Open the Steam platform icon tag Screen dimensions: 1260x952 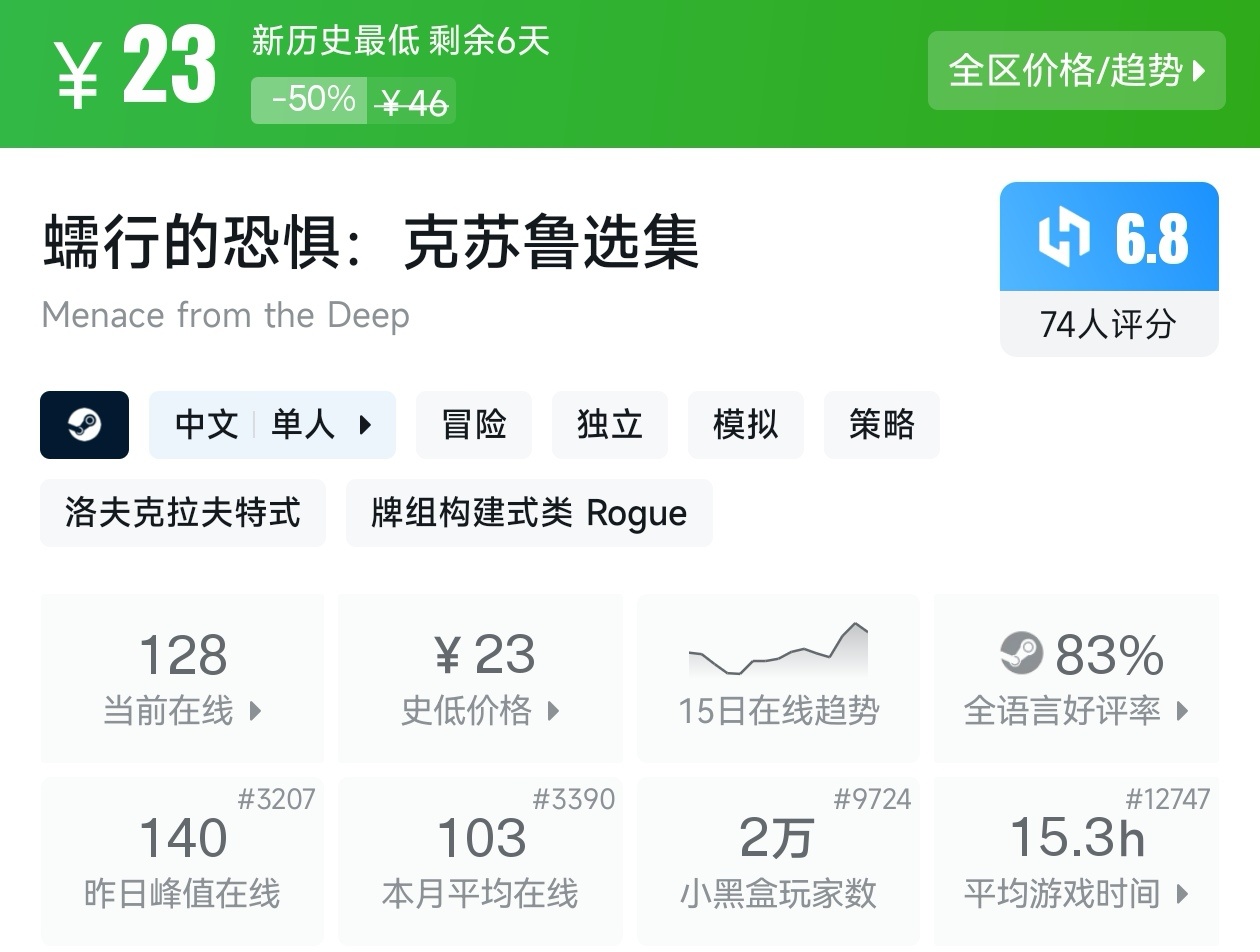pyautogui.click(x=84, y=425)
